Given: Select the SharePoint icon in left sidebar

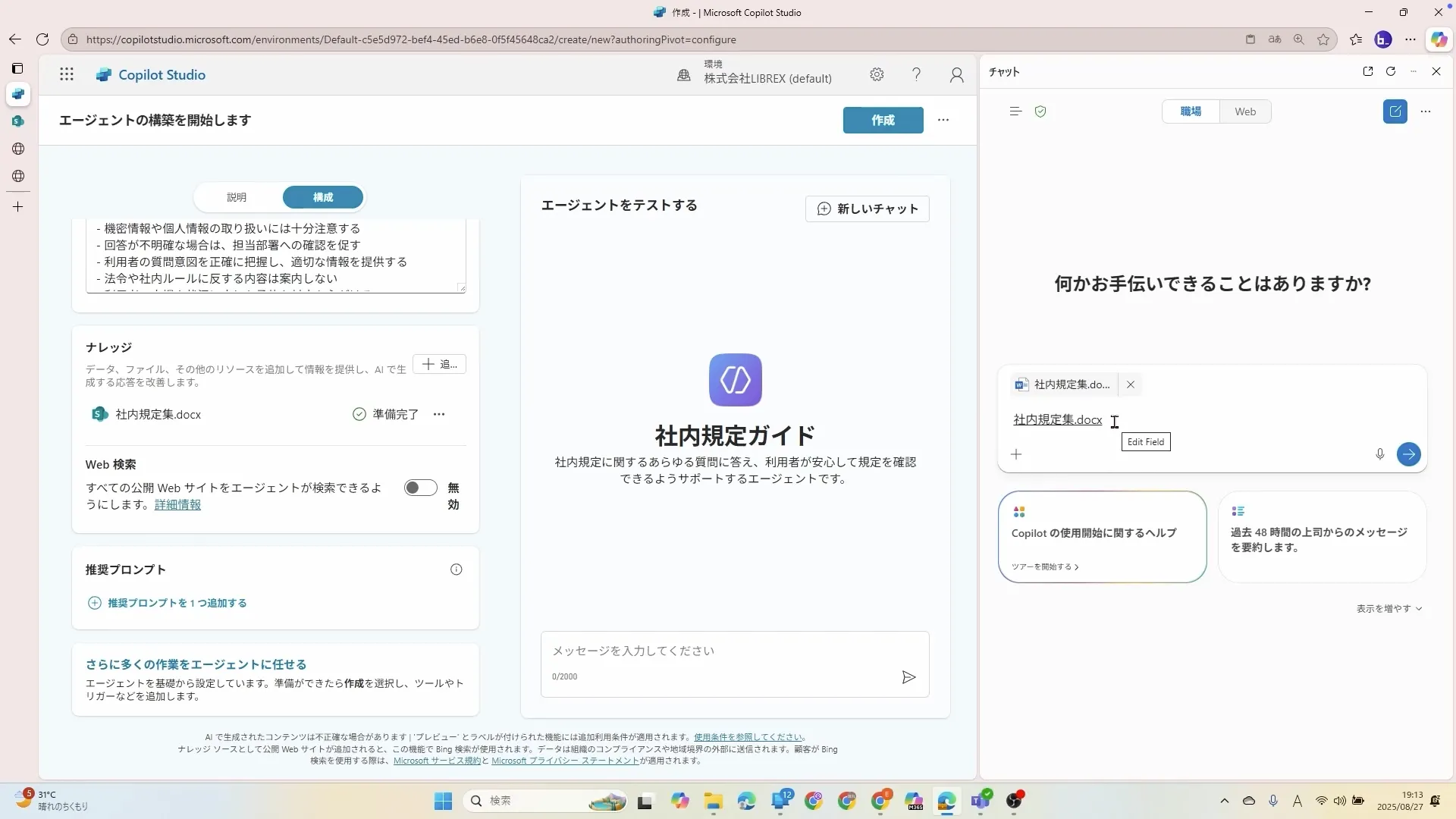Looking at the screenshot, I should [17, 121].
